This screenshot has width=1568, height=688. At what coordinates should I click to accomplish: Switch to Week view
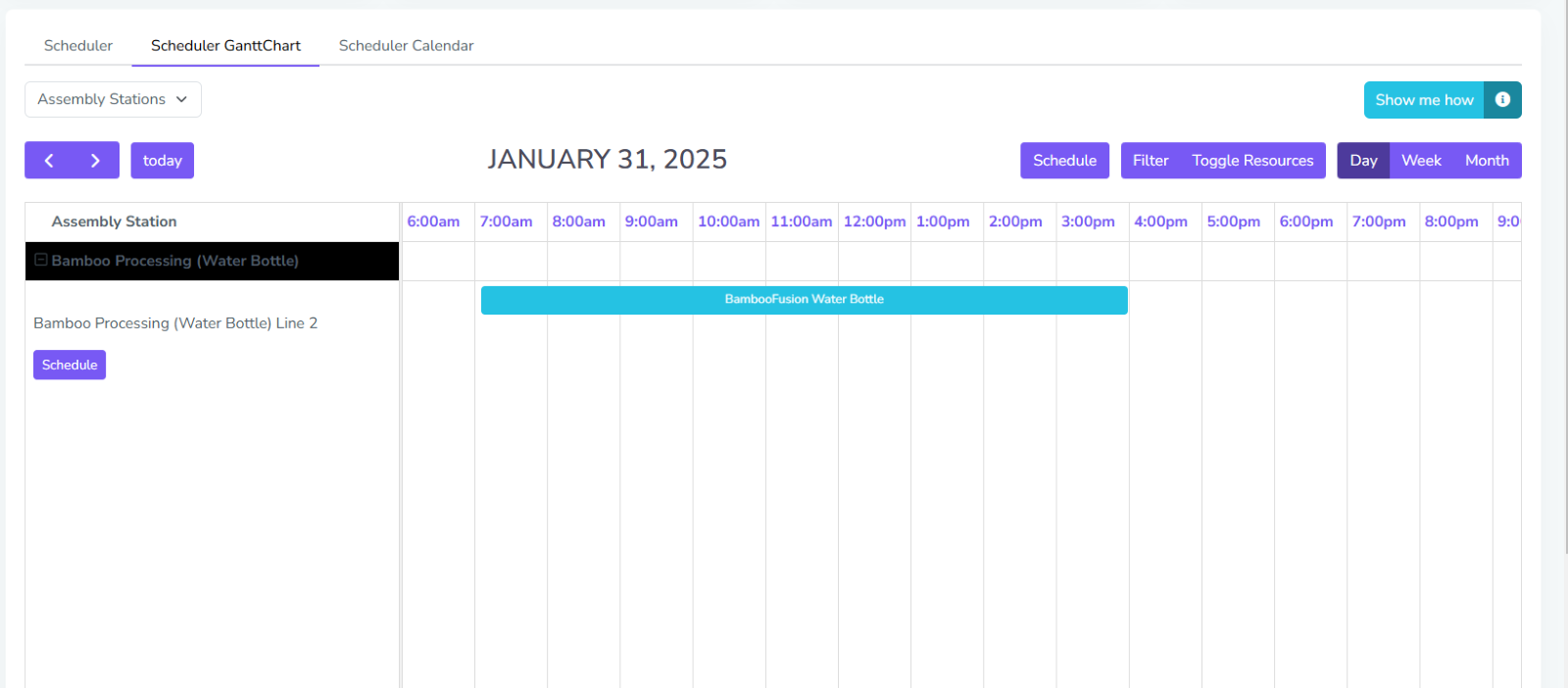(1421, 161)
